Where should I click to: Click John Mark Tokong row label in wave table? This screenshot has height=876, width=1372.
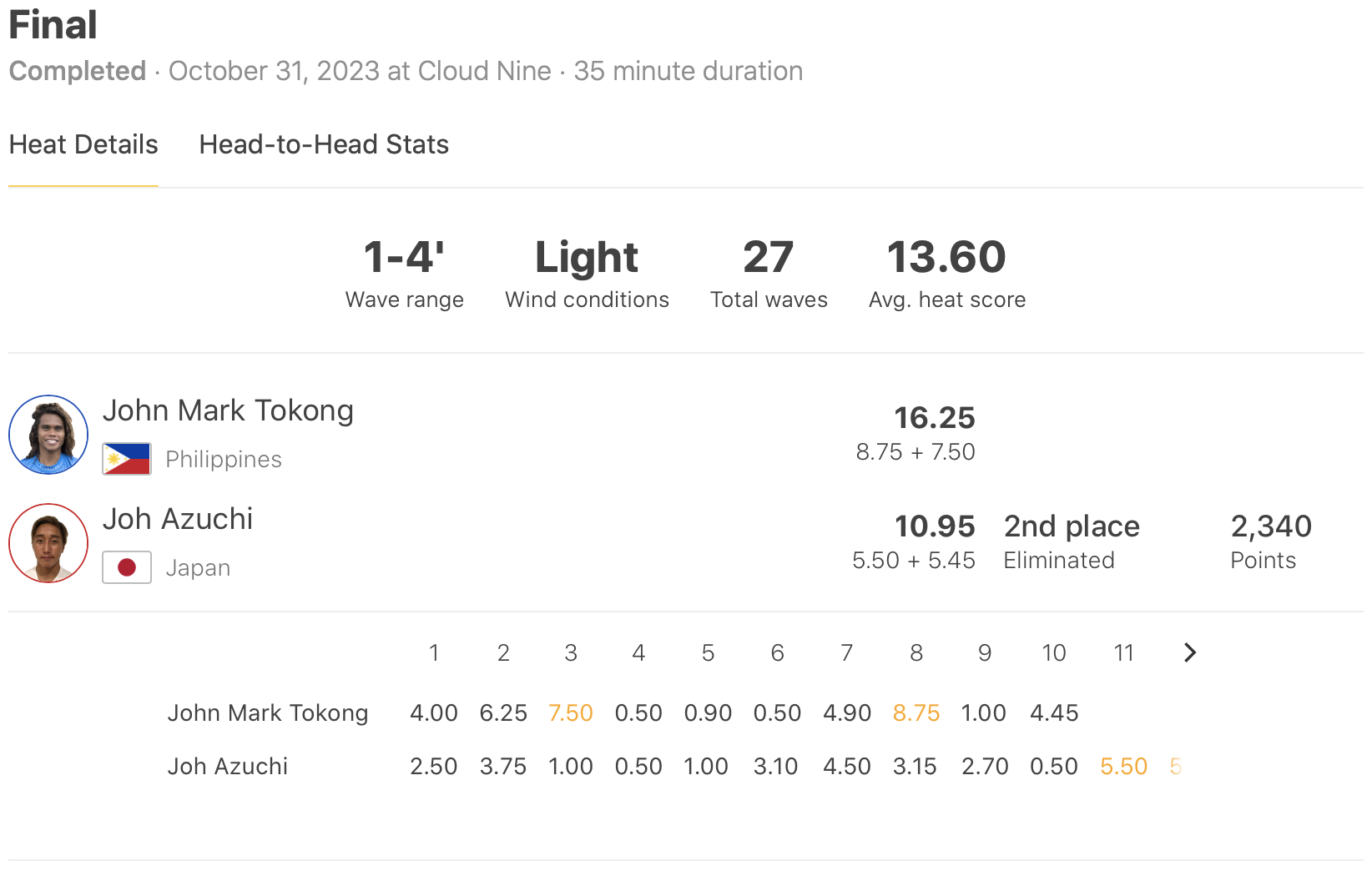click(267, 713)
